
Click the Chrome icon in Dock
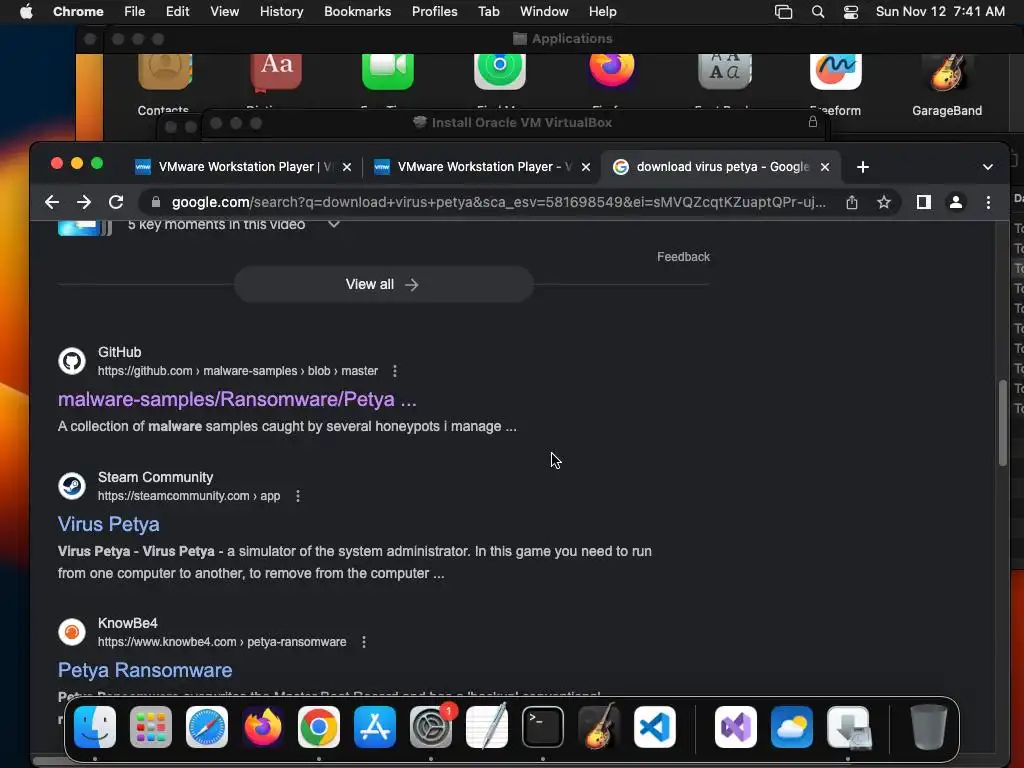click(x=319, y=727)
